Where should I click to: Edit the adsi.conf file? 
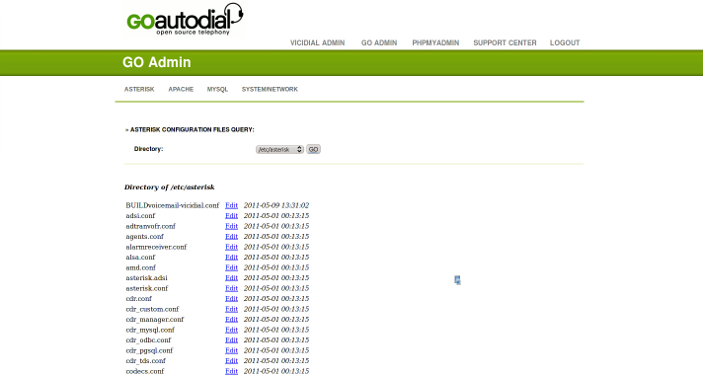231,216
